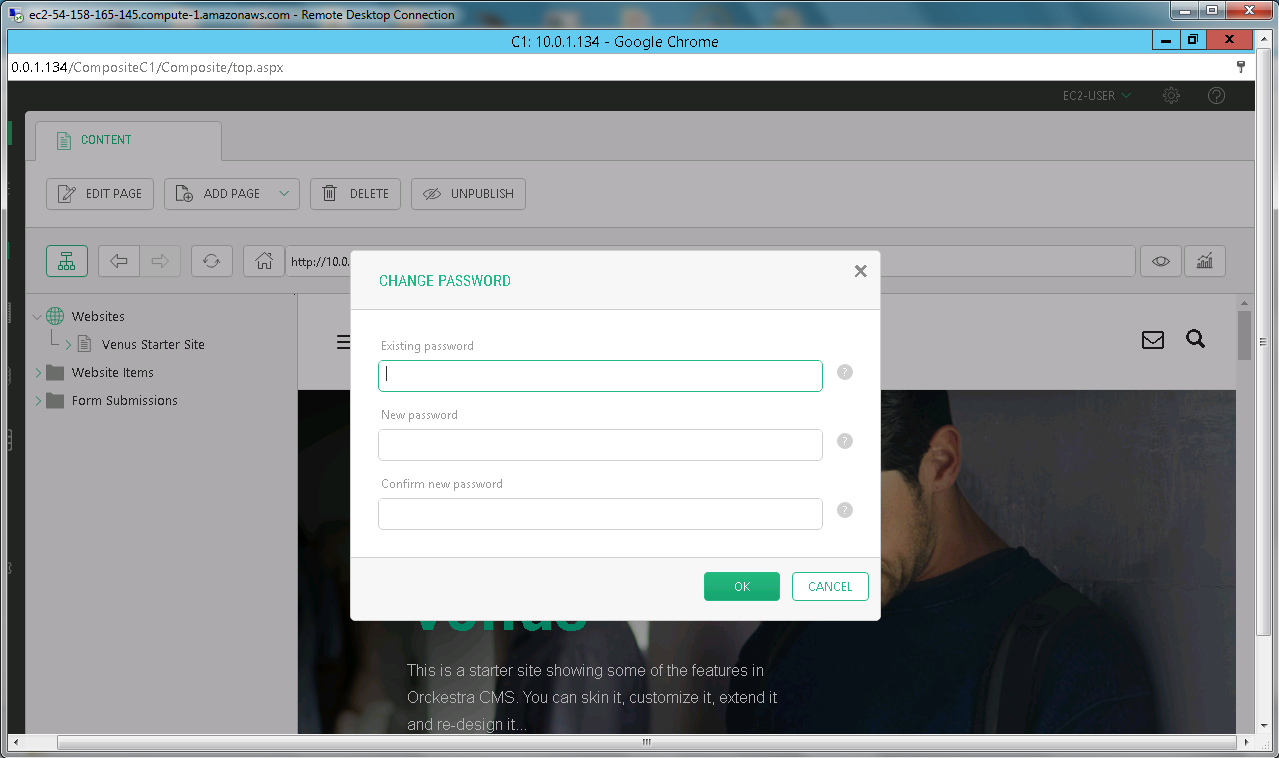Click CANCEL in Change Password dialog

[x=830, y=587]
